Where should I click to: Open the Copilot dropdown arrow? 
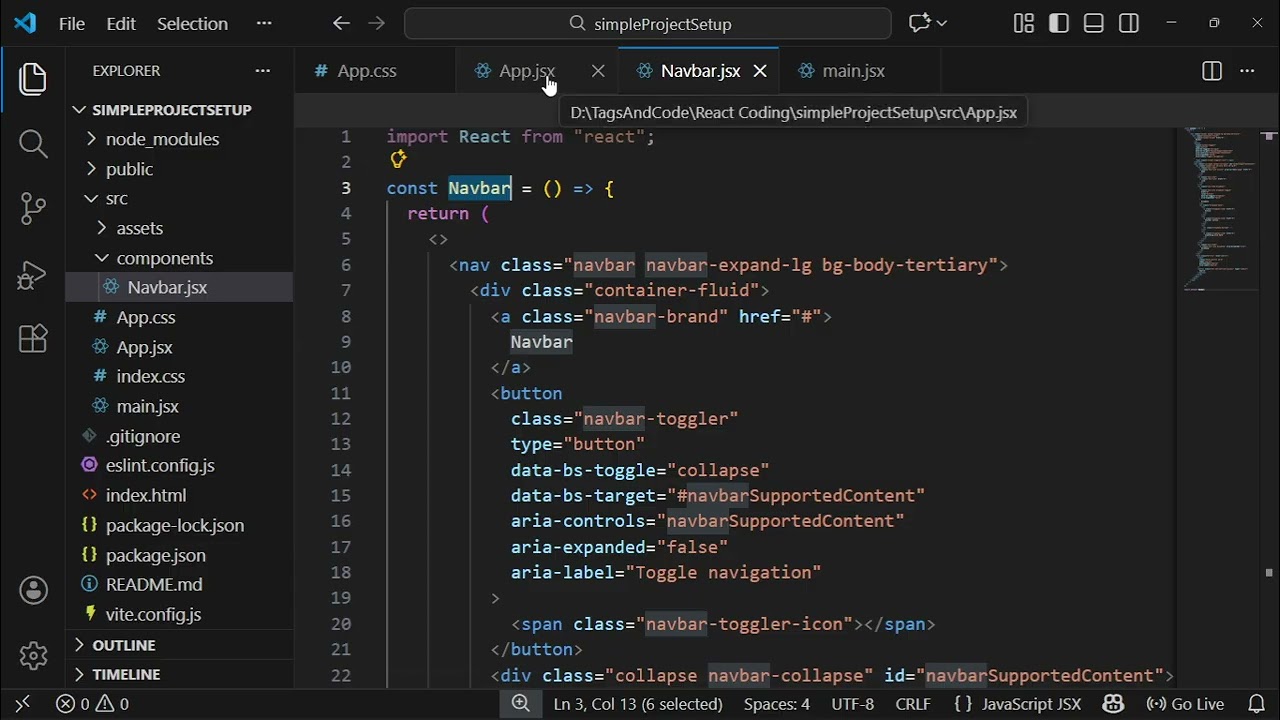tap(942, 23)
